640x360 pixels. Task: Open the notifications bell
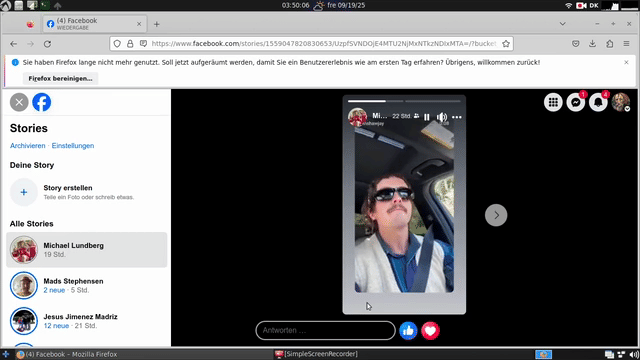[598, 102]
